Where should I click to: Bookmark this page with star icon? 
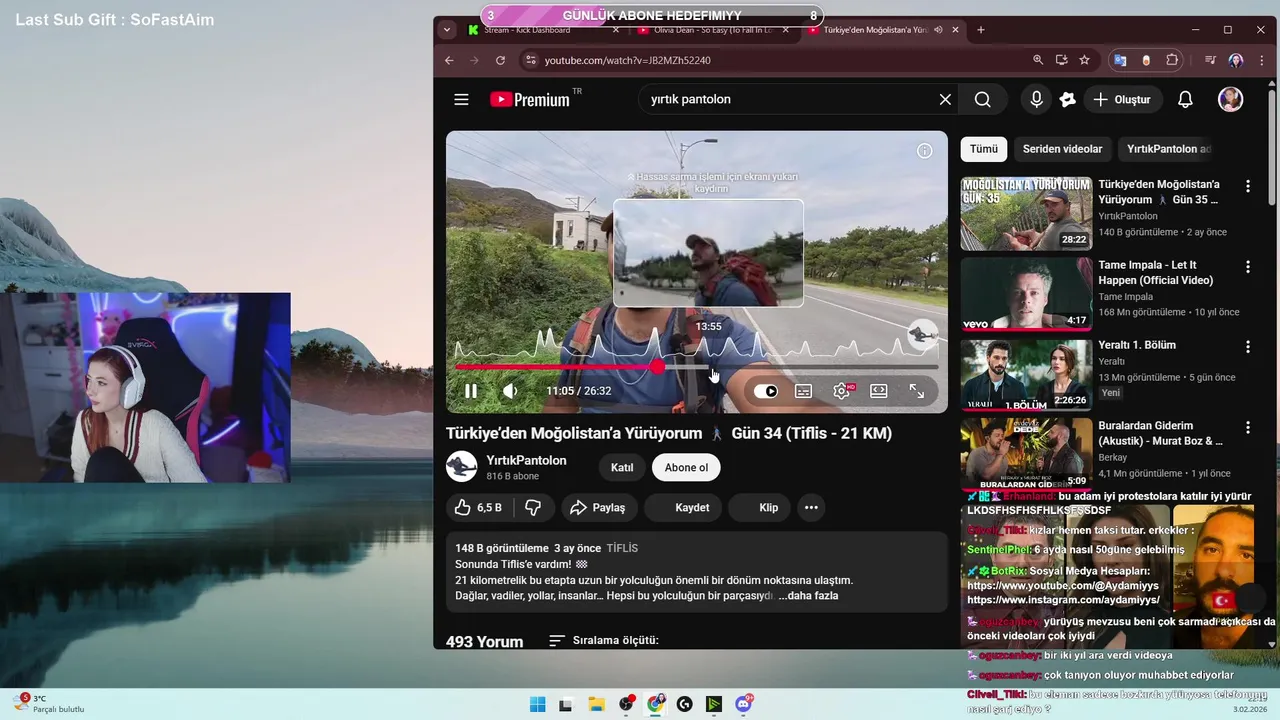(x=1085, y=60)
